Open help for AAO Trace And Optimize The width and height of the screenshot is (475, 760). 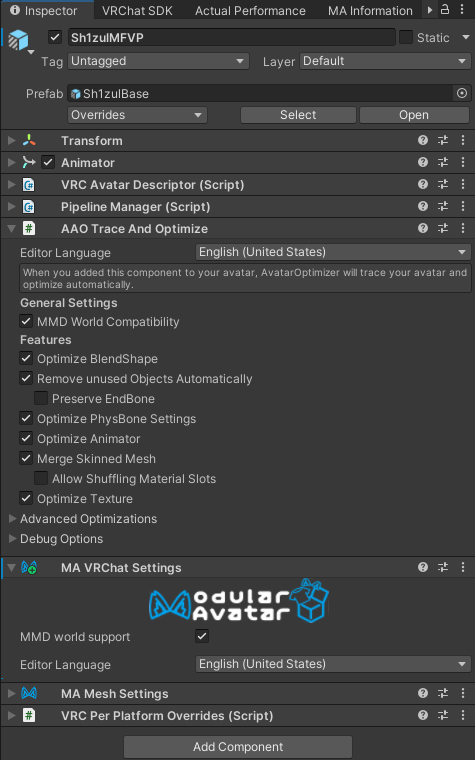pyautogui.click(x=423, y=228)
